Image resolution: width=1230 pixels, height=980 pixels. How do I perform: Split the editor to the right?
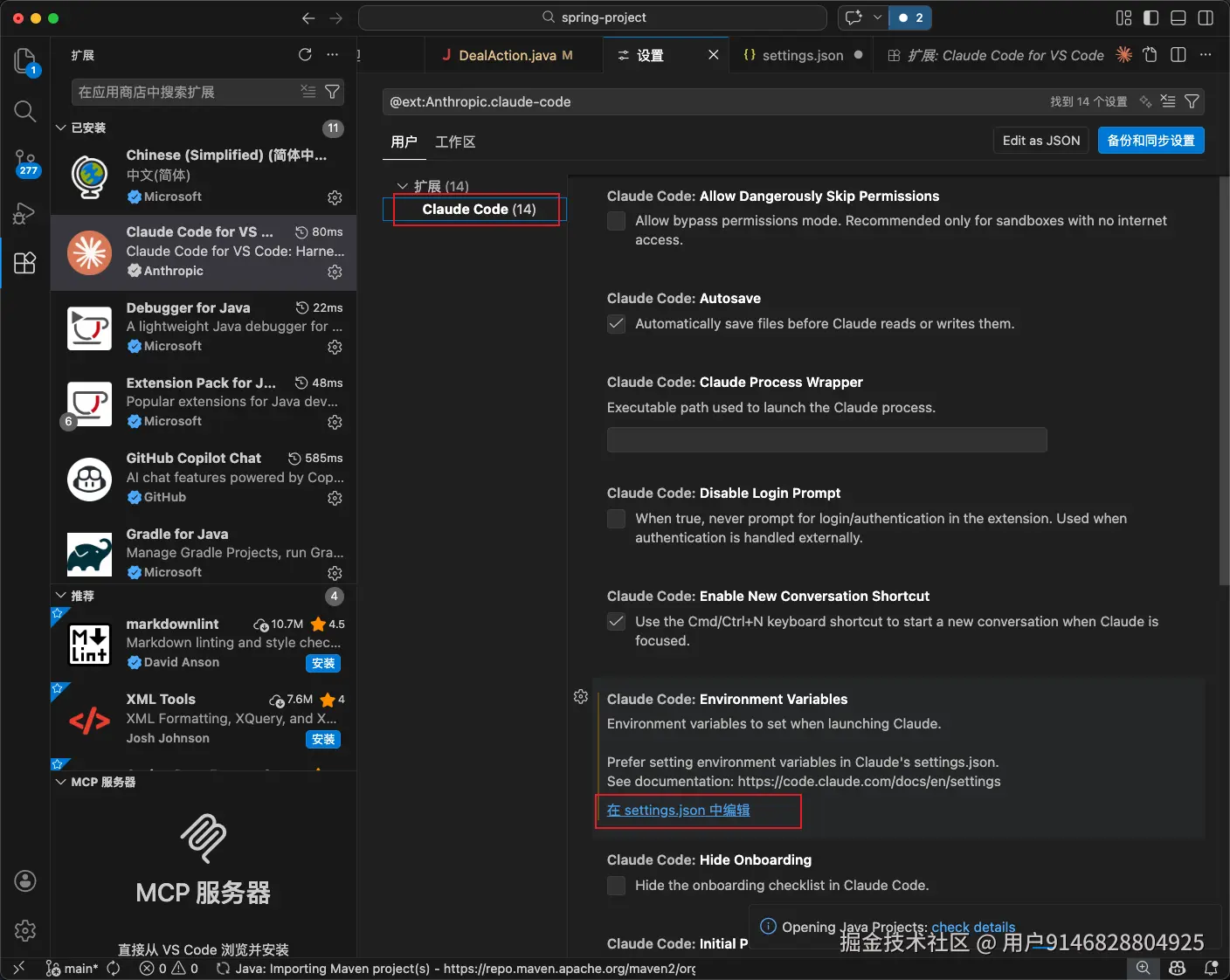(x=1178, y=55)
